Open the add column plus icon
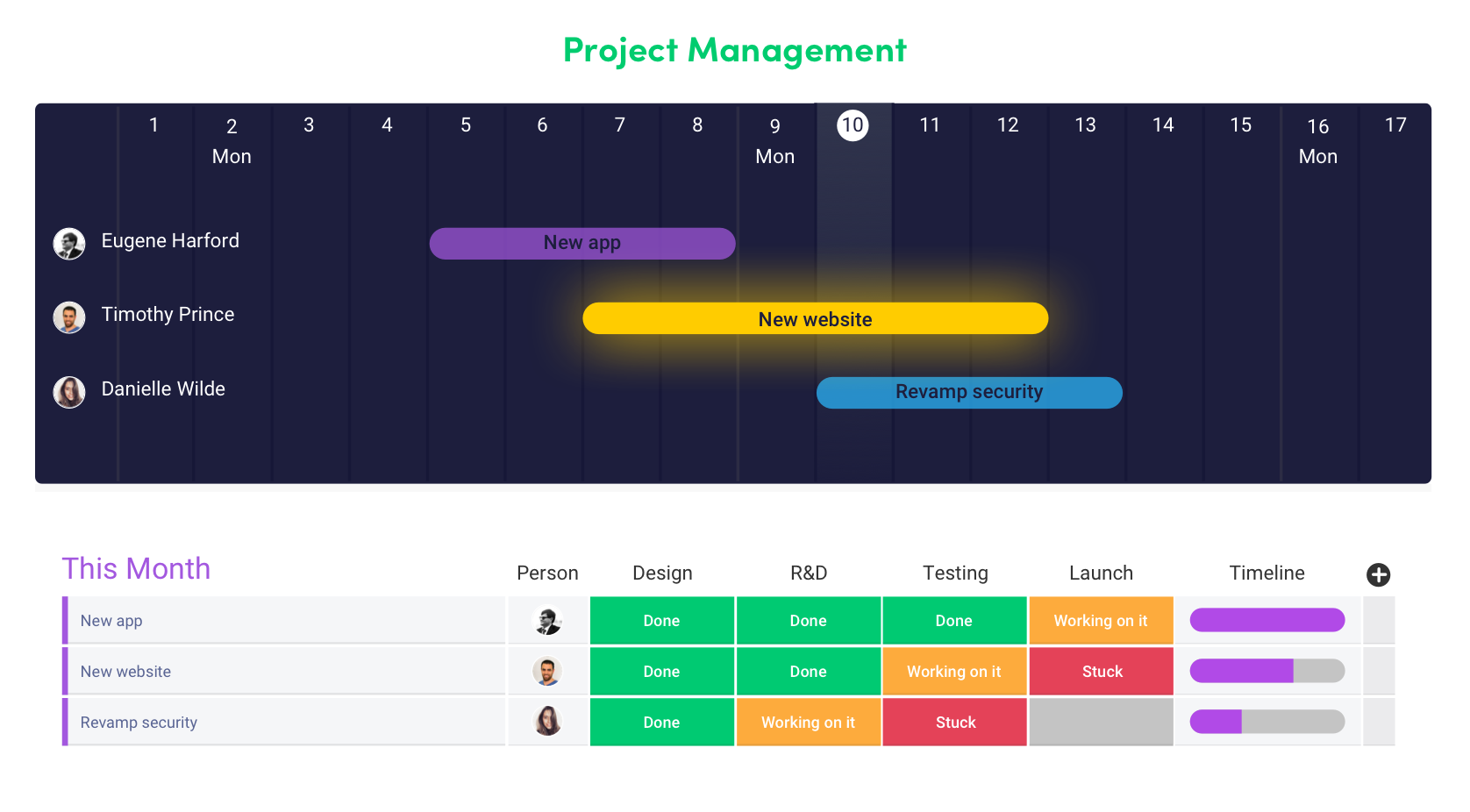Viewport: 1470px width, 812px height. click(x=1378, y=575)
